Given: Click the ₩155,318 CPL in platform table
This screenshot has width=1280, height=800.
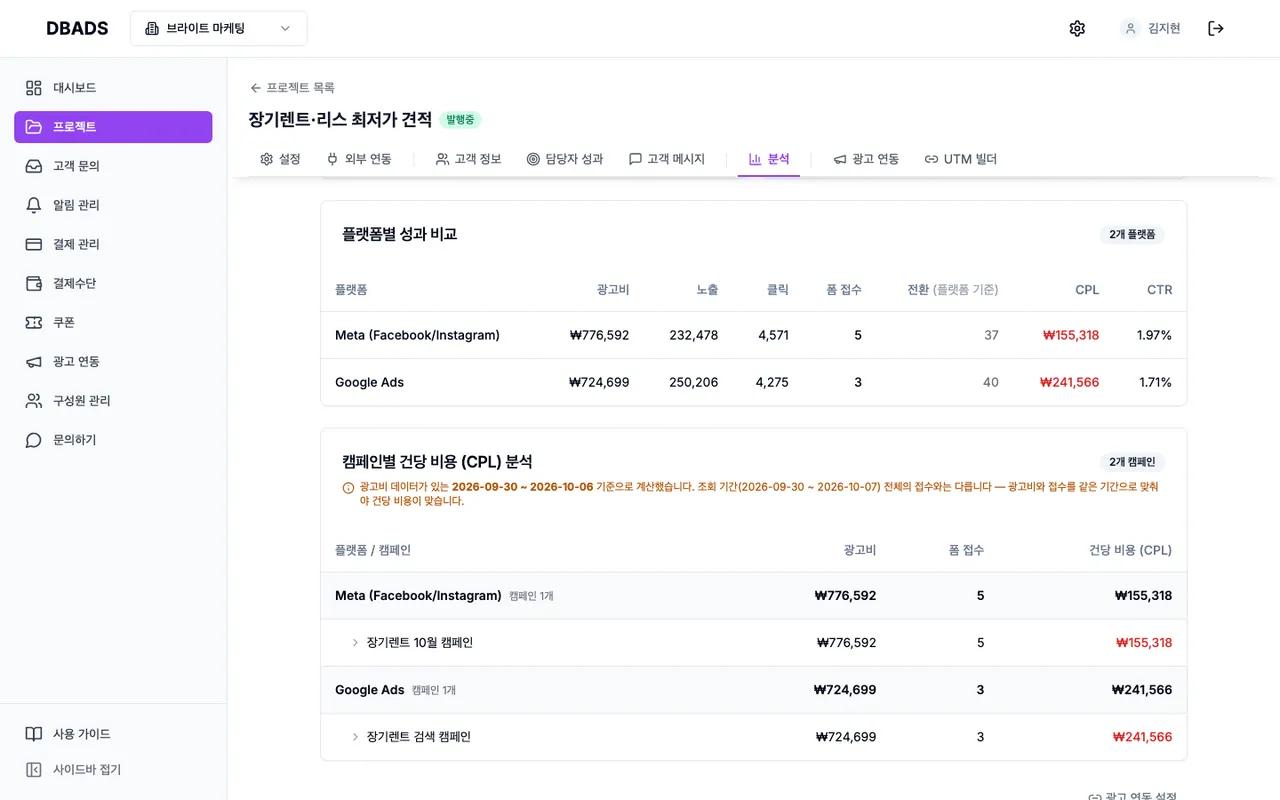Looking at the screenshot, I should (1071, 335).
